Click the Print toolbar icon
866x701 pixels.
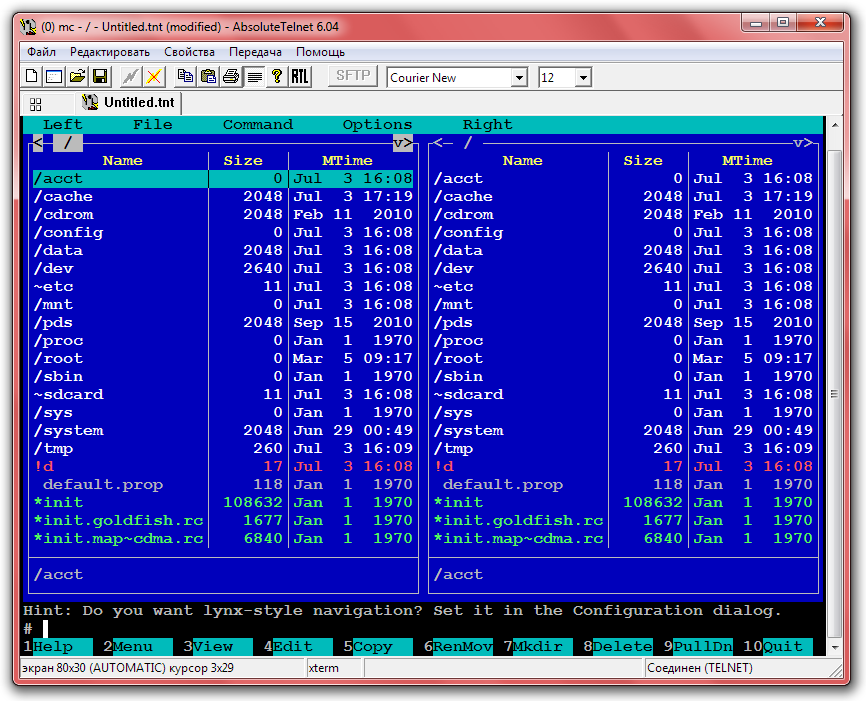231,76
